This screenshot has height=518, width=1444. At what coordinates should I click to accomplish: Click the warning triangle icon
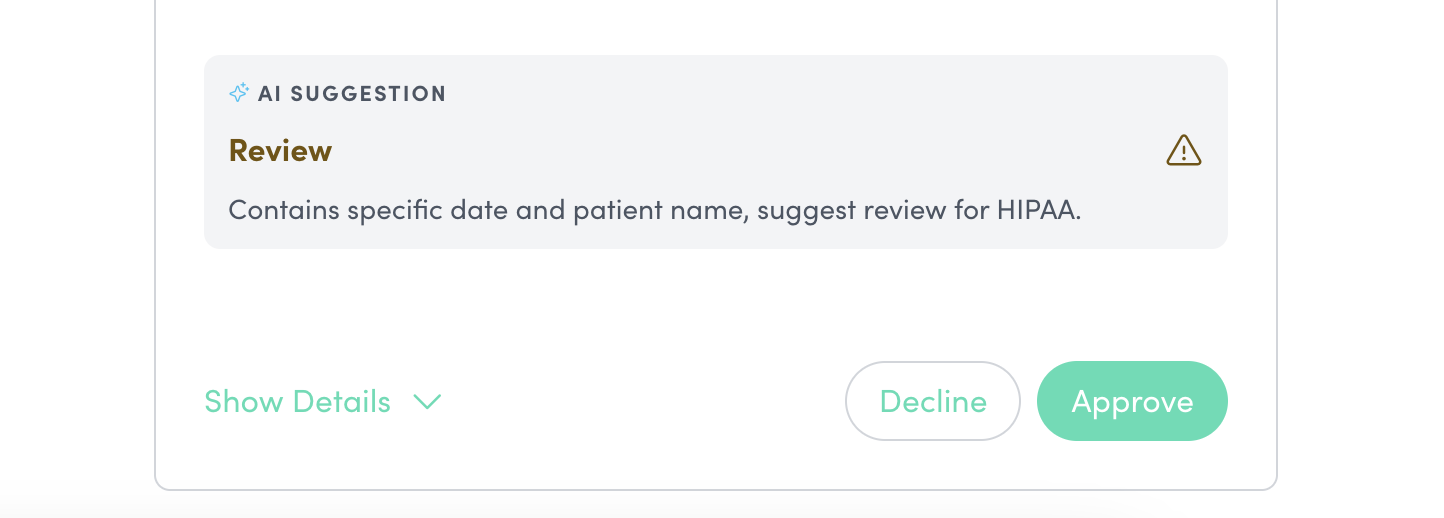click(1184, 151)
